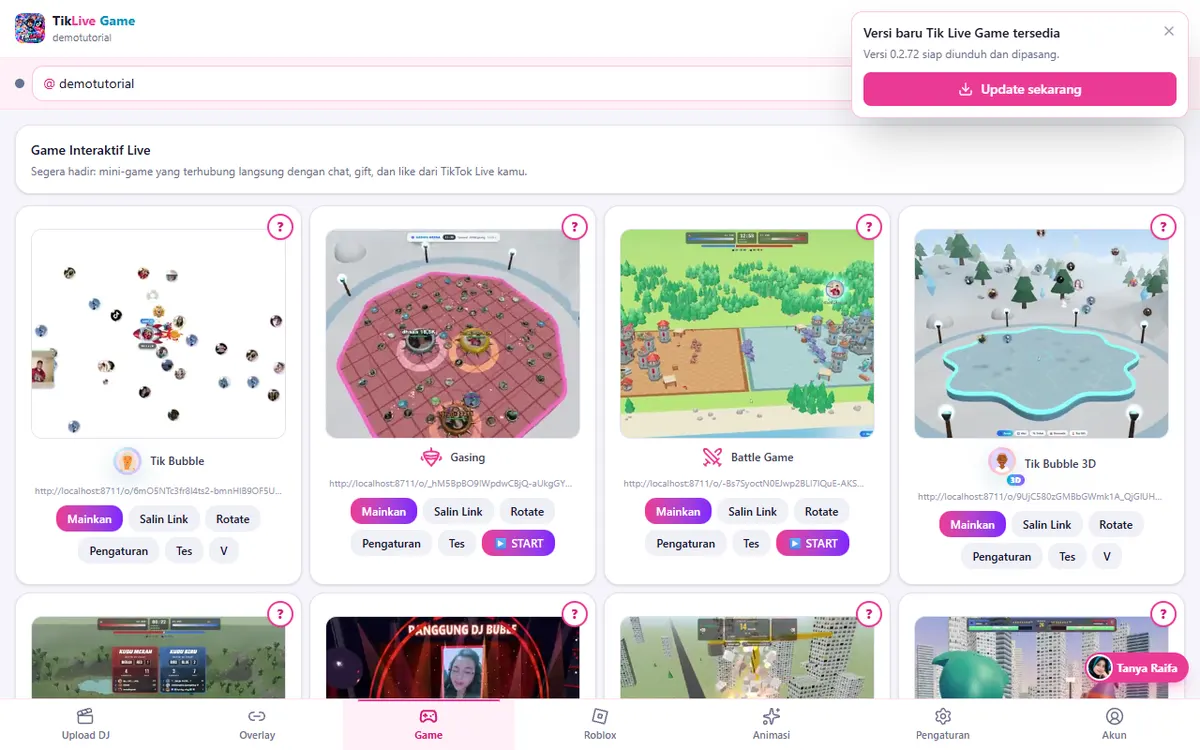Open help for Tik Bubble game

pos(280,227)
